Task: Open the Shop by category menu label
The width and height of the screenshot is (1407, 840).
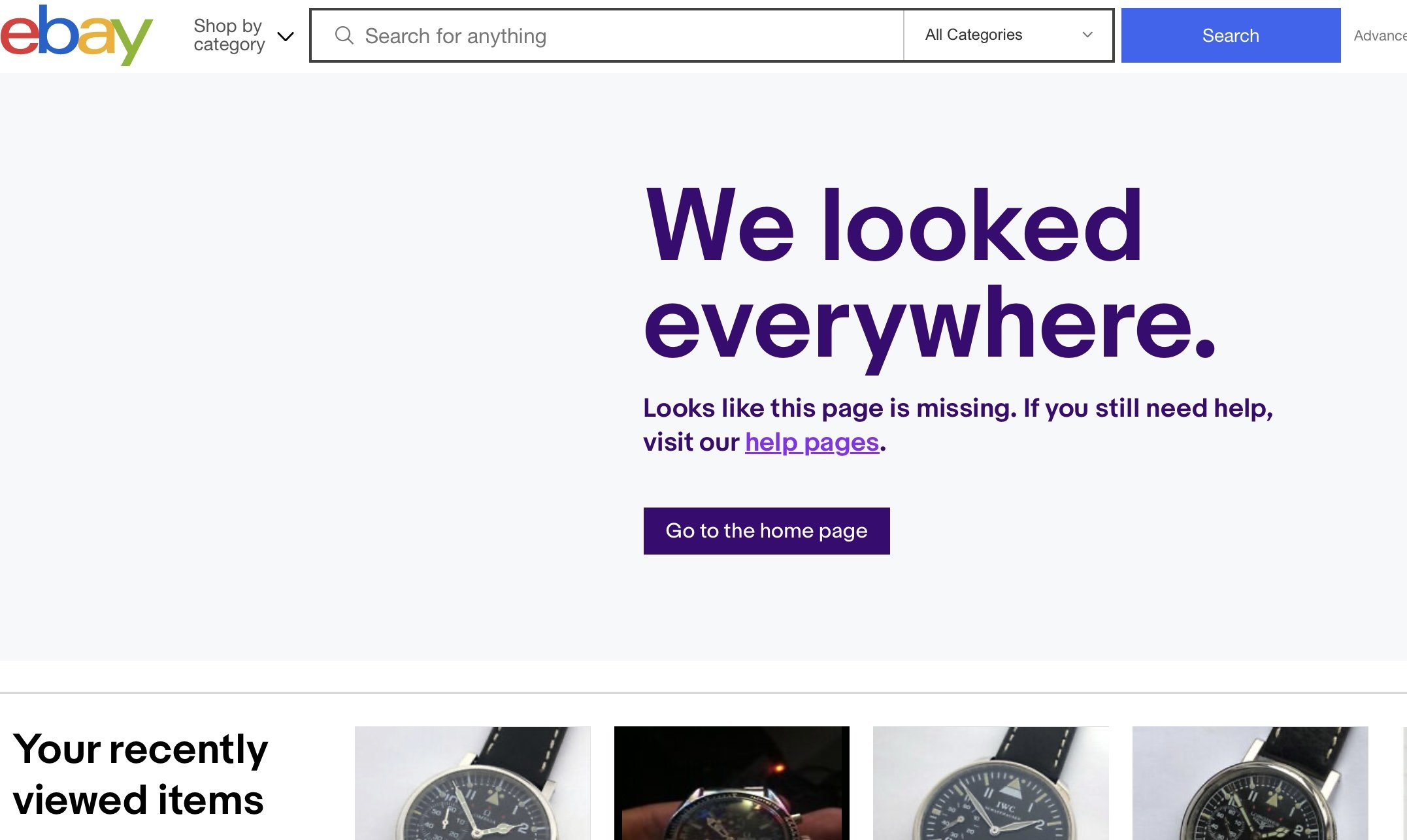Action: tap(229, 35)
